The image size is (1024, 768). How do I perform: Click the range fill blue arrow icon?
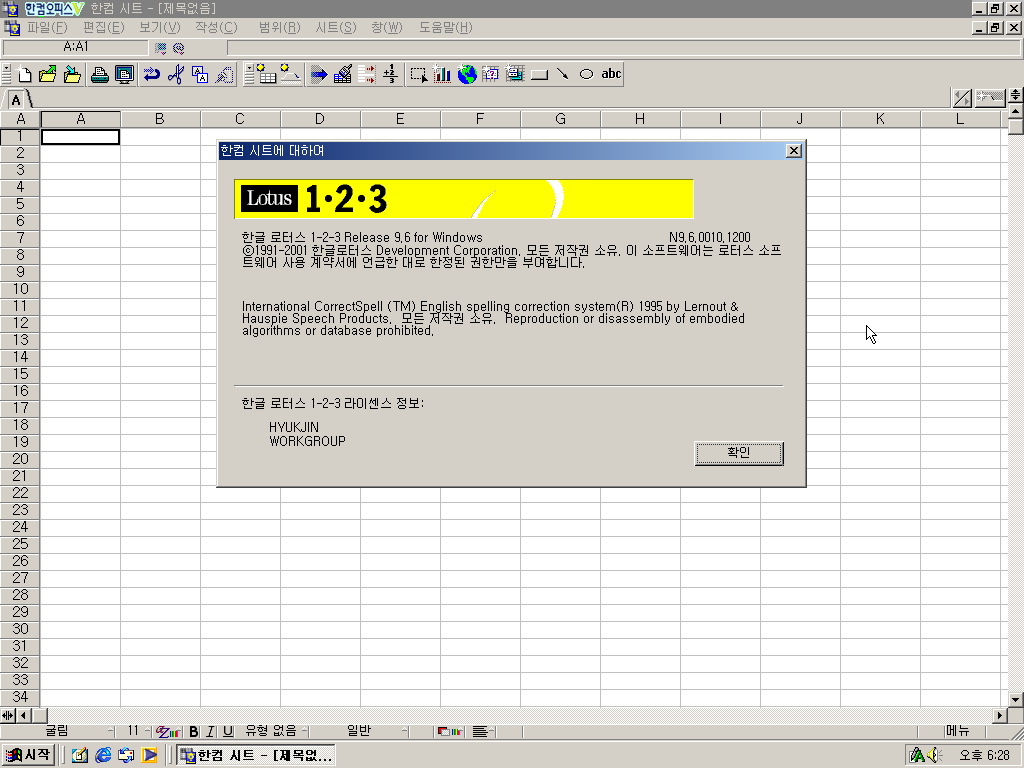point(319,74)
